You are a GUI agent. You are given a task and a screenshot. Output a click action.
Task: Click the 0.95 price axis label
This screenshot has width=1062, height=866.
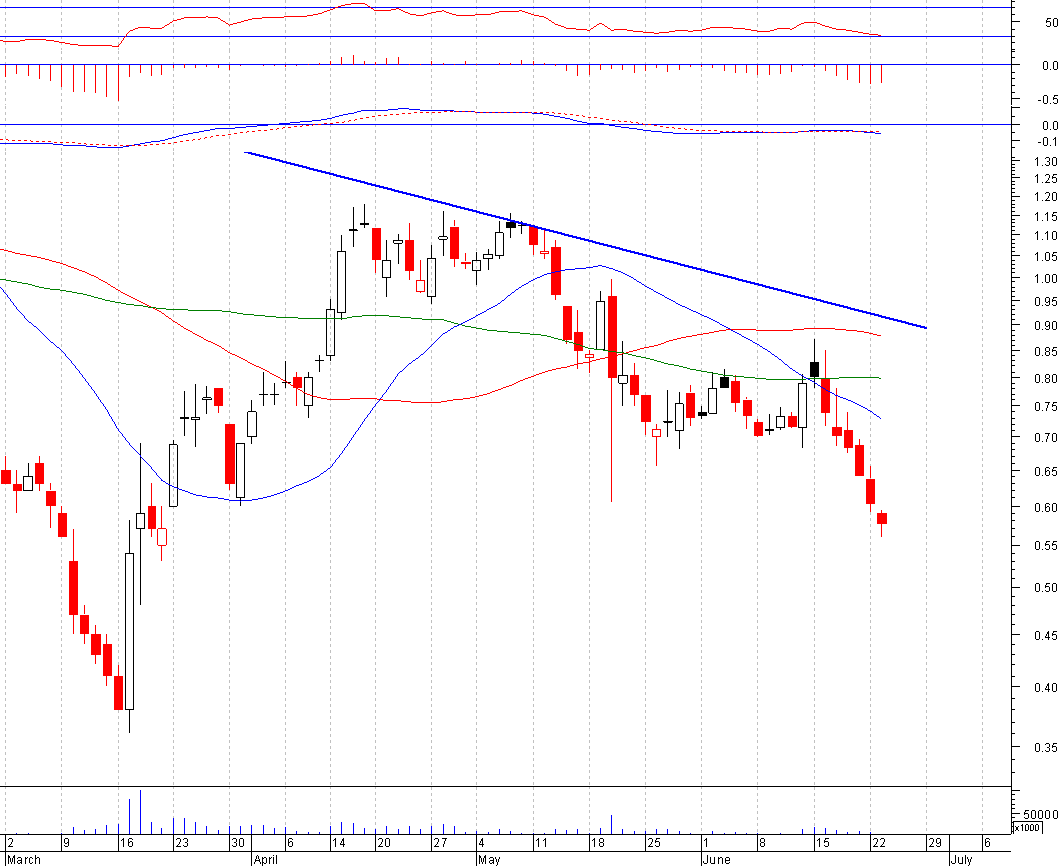tap(1046, 301)
